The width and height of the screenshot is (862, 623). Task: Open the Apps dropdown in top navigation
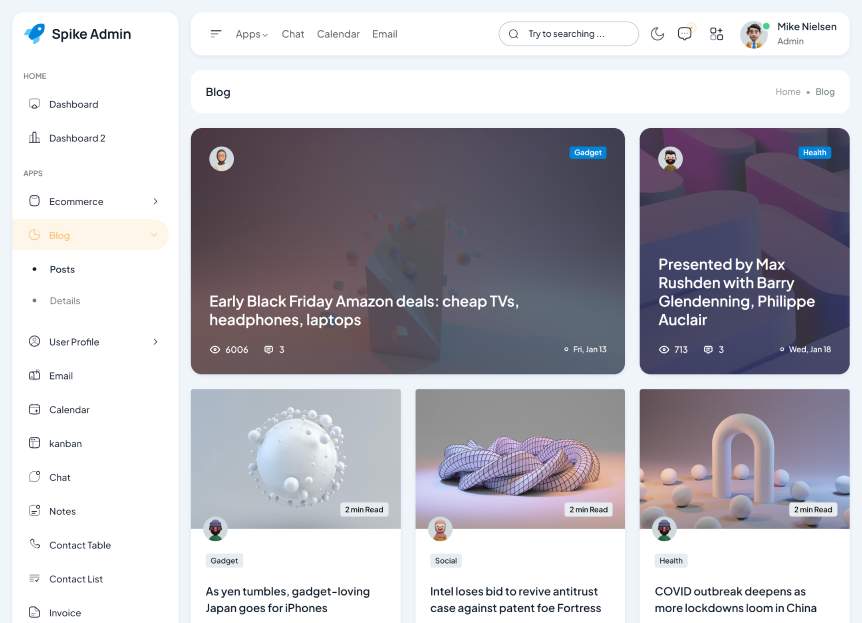pyautogui.click(x=251, y=34)
